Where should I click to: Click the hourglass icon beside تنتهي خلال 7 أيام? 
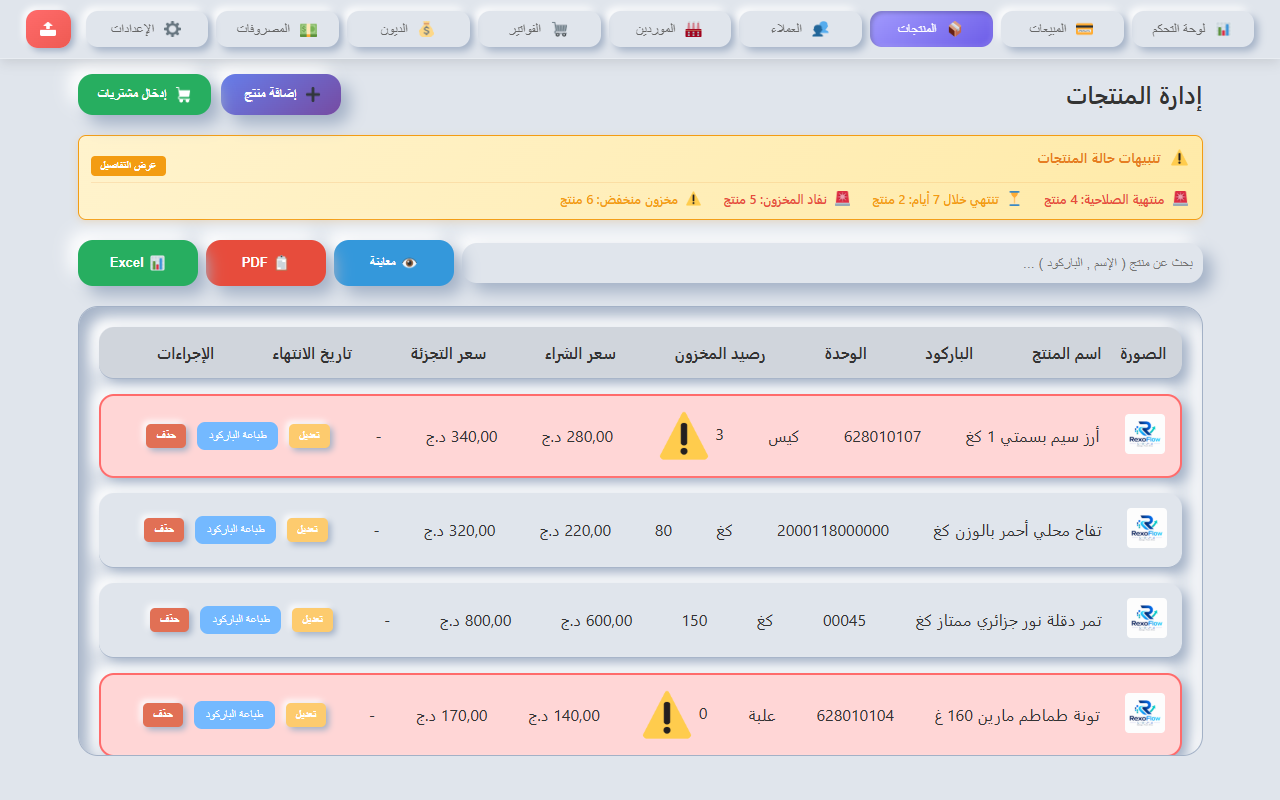pos(1014,199)
